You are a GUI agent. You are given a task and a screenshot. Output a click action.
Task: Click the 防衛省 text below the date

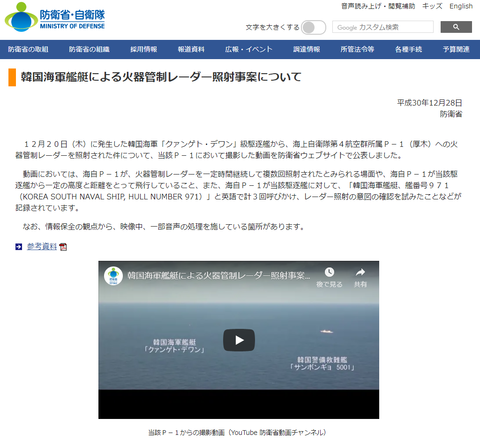(x=451, y=114)
